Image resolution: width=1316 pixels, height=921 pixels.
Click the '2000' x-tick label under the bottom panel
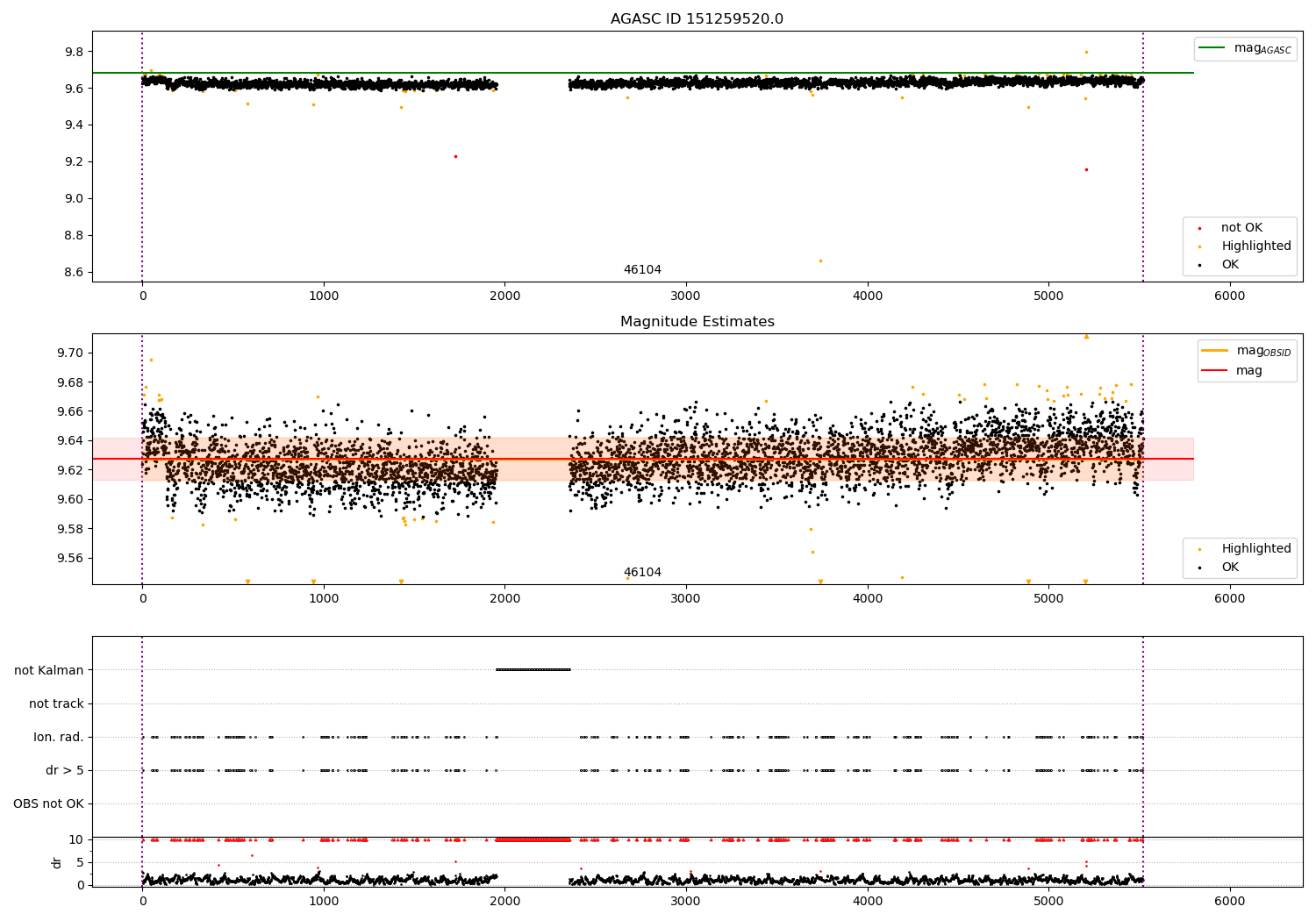504,902
